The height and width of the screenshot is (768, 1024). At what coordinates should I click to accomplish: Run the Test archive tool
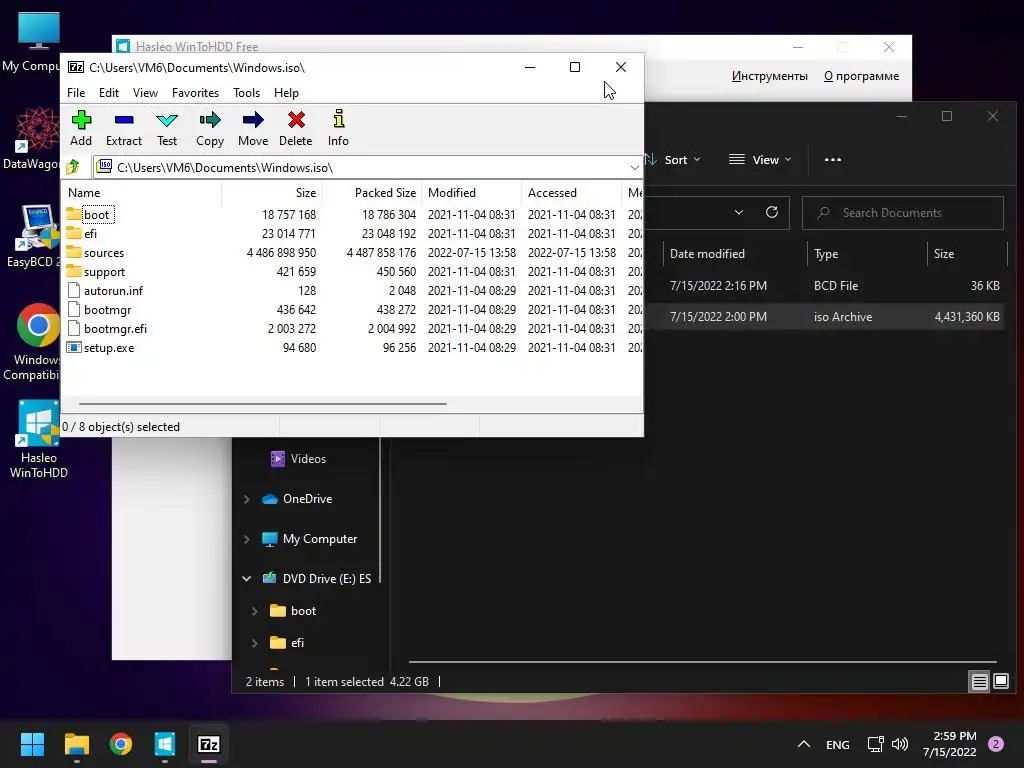pos(167,128)
